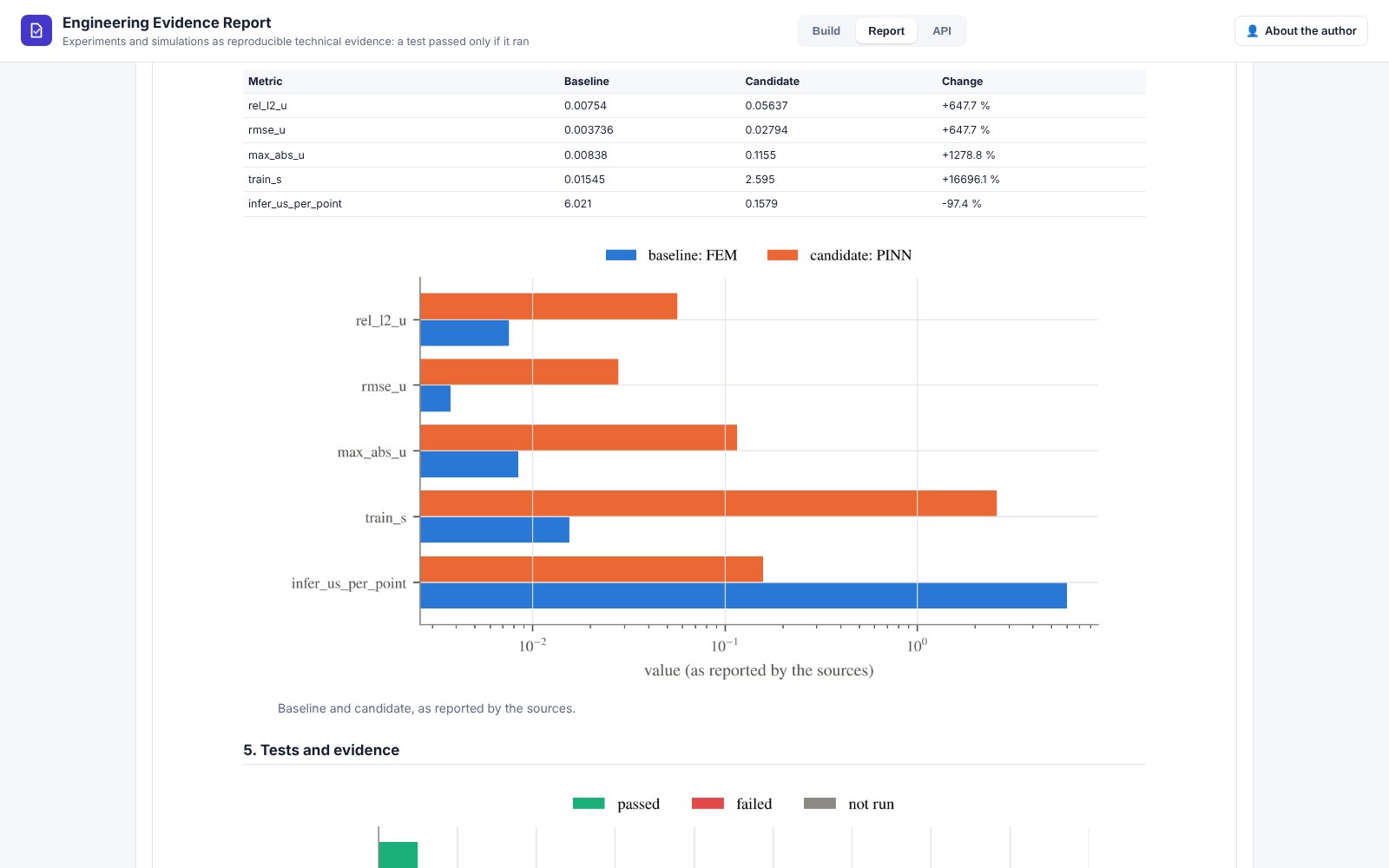Click the orange candidate: PINN legend swatch

point(782,255)
